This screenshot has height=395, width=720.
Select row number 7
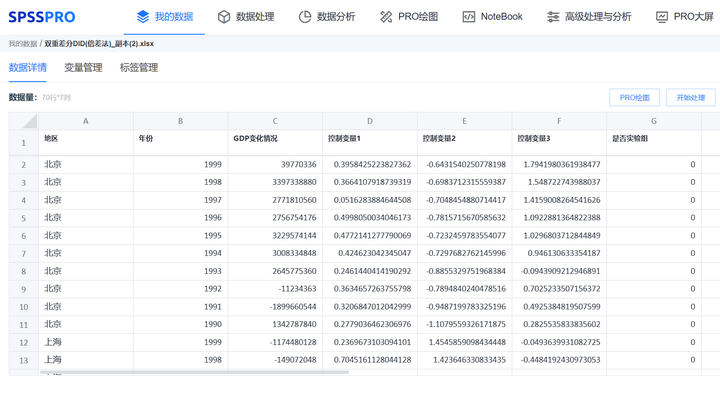coord(23,253)
